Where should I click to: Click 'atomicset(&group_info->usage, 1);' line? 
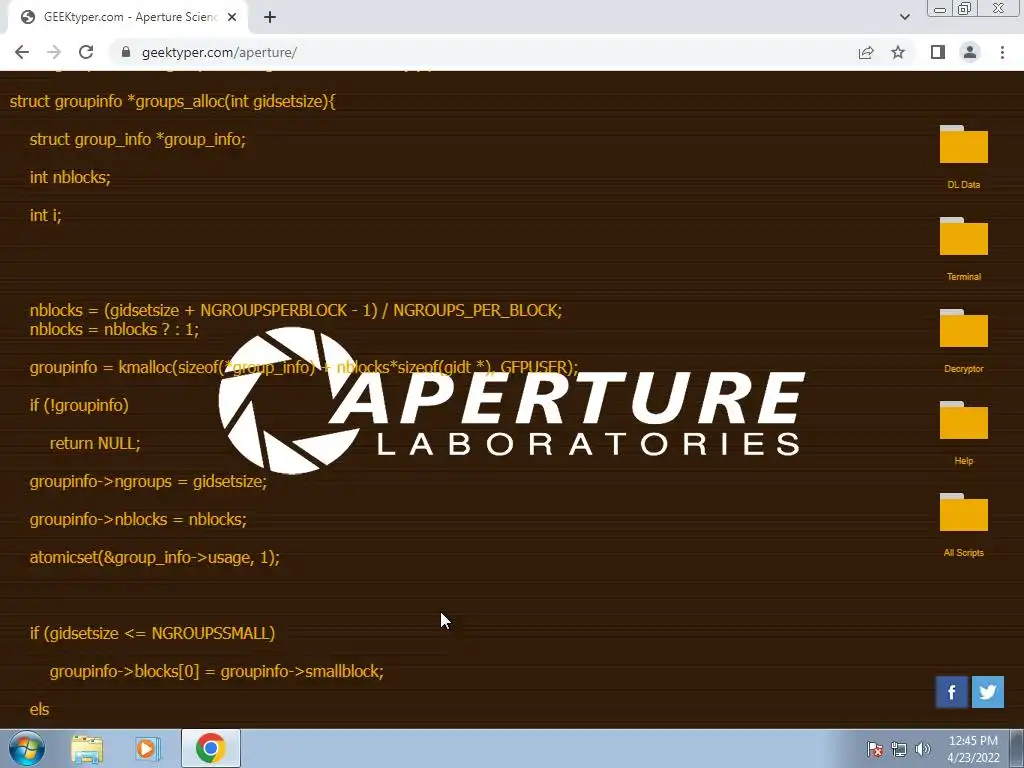(154, 557)
